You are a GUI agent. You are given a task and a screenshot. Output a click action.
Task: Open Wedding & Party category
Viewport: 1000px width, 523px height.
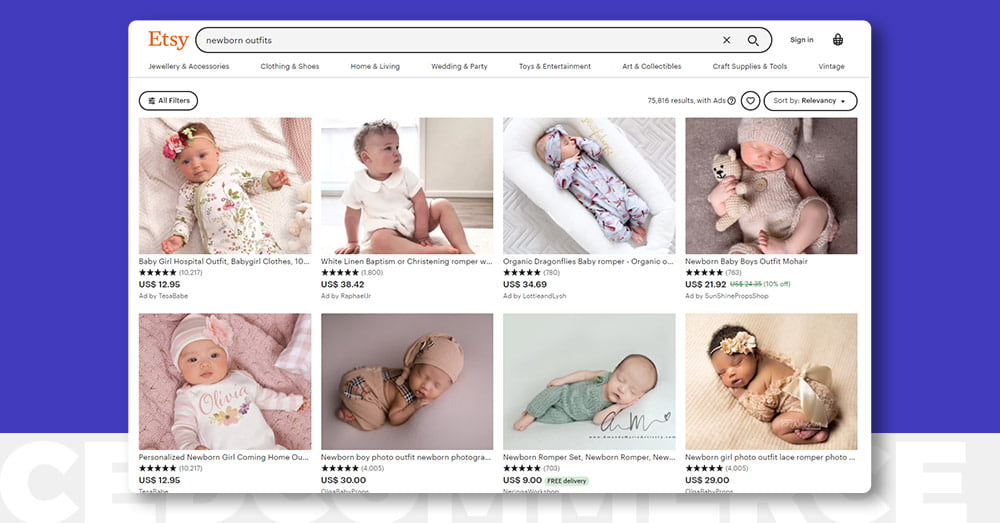(459, 66)
